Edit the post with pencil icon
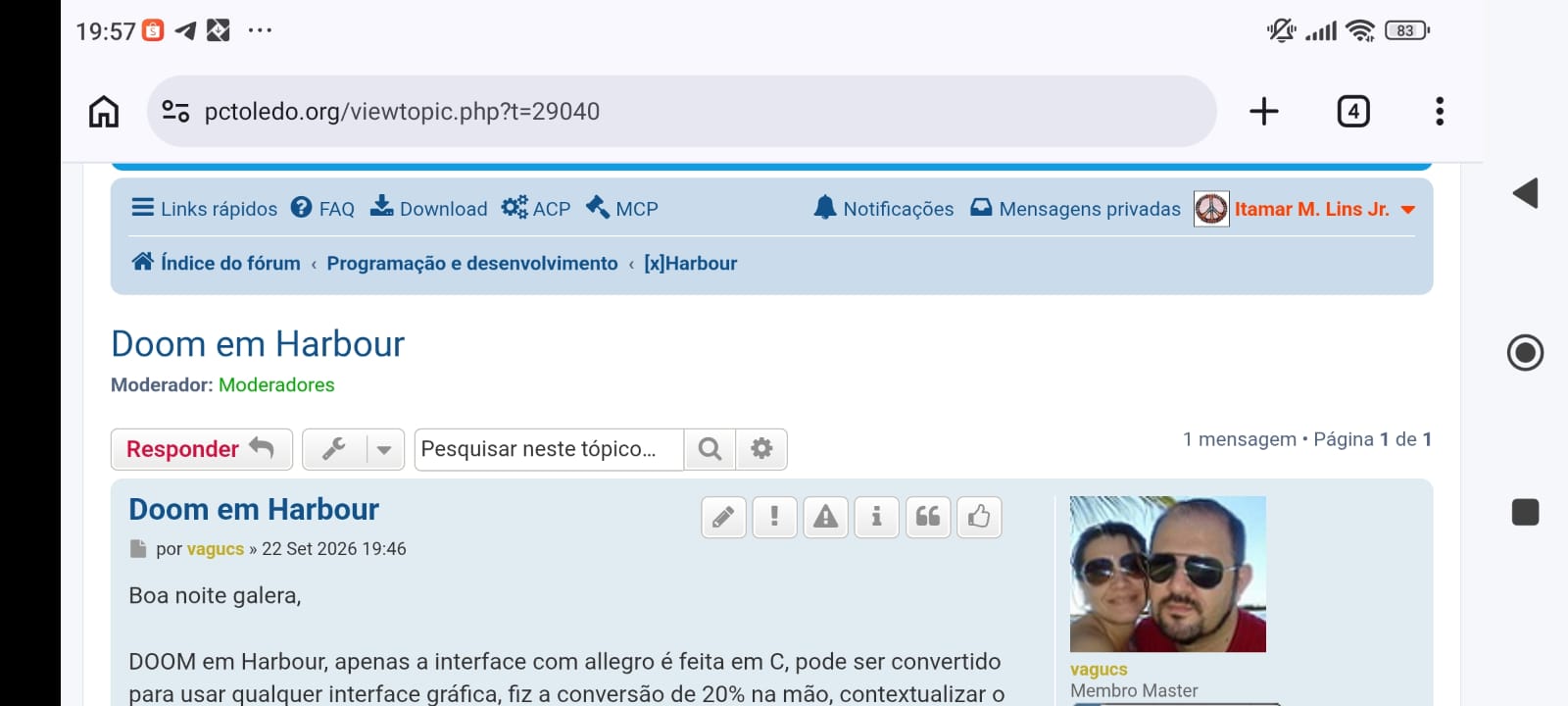1568x706 pixels. coord(724,517)
